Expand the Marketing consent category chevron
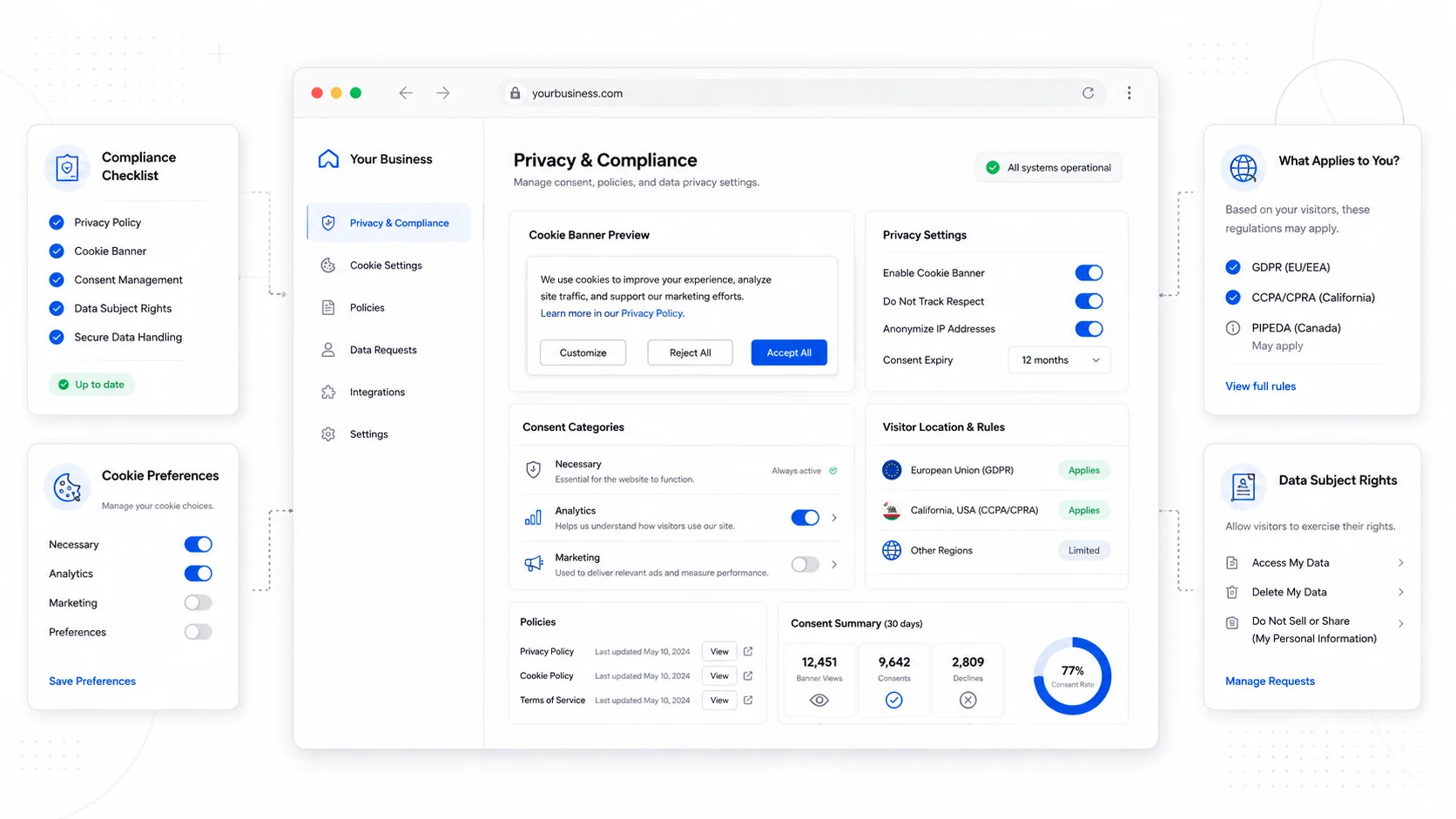Viewport: 1456px width, 819px height. 834,564
